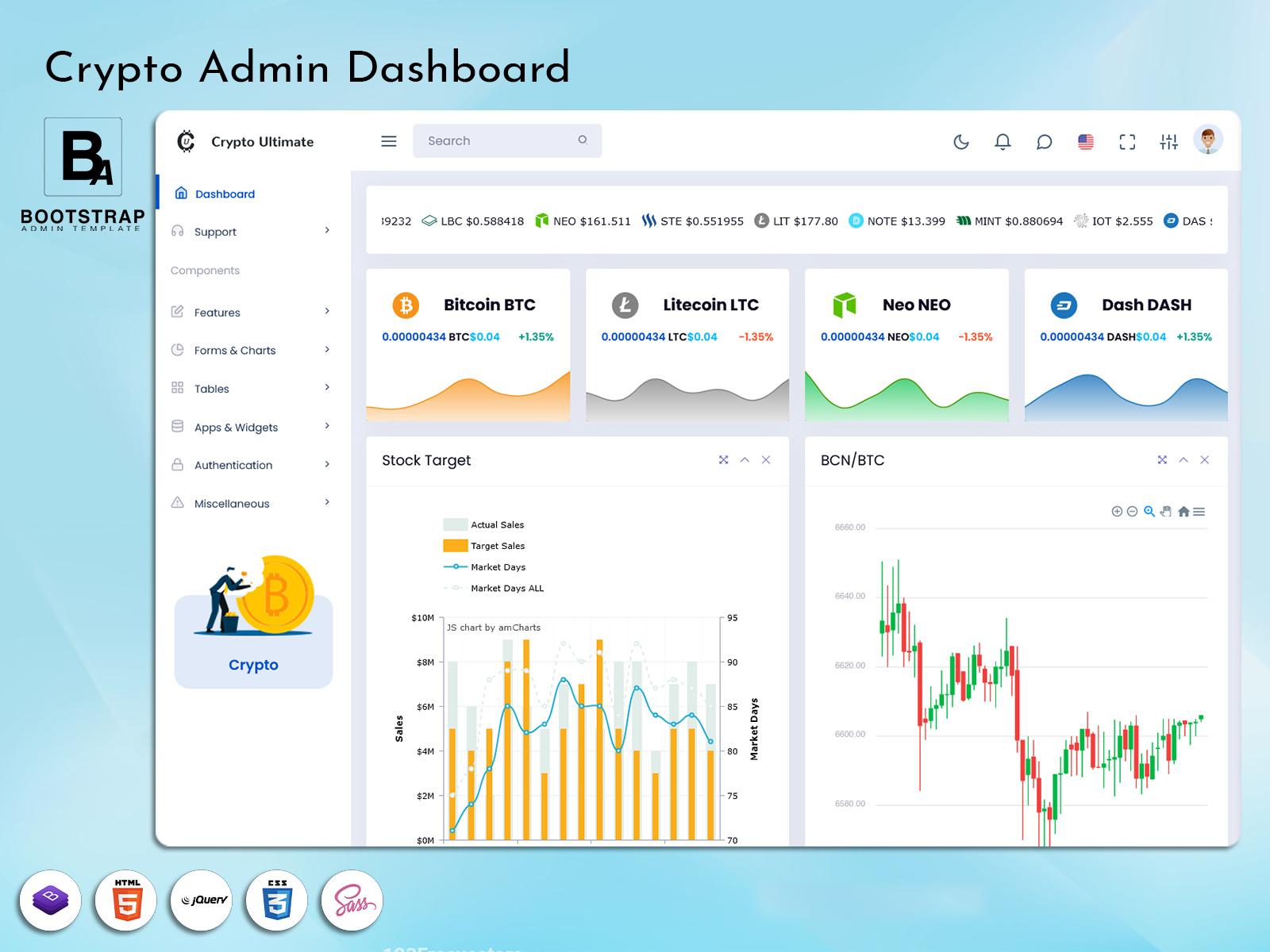
Task: Toggle Market Days legend series
Action: tap(484, 567)
